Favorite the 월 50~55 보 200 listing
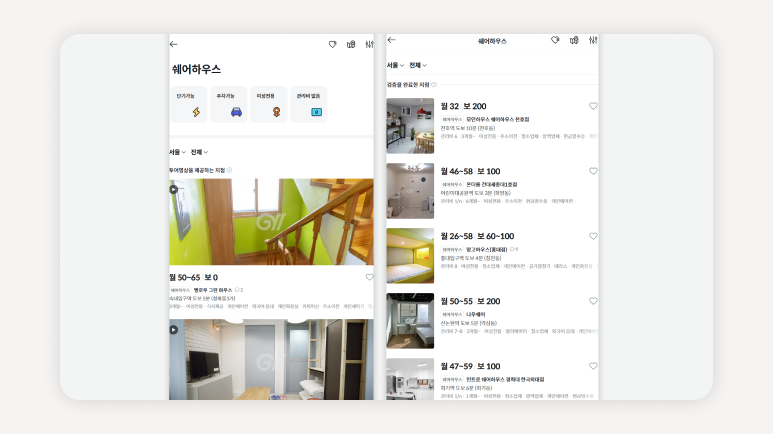Viewport: 773px width, 434px height. tap(593, 301)
